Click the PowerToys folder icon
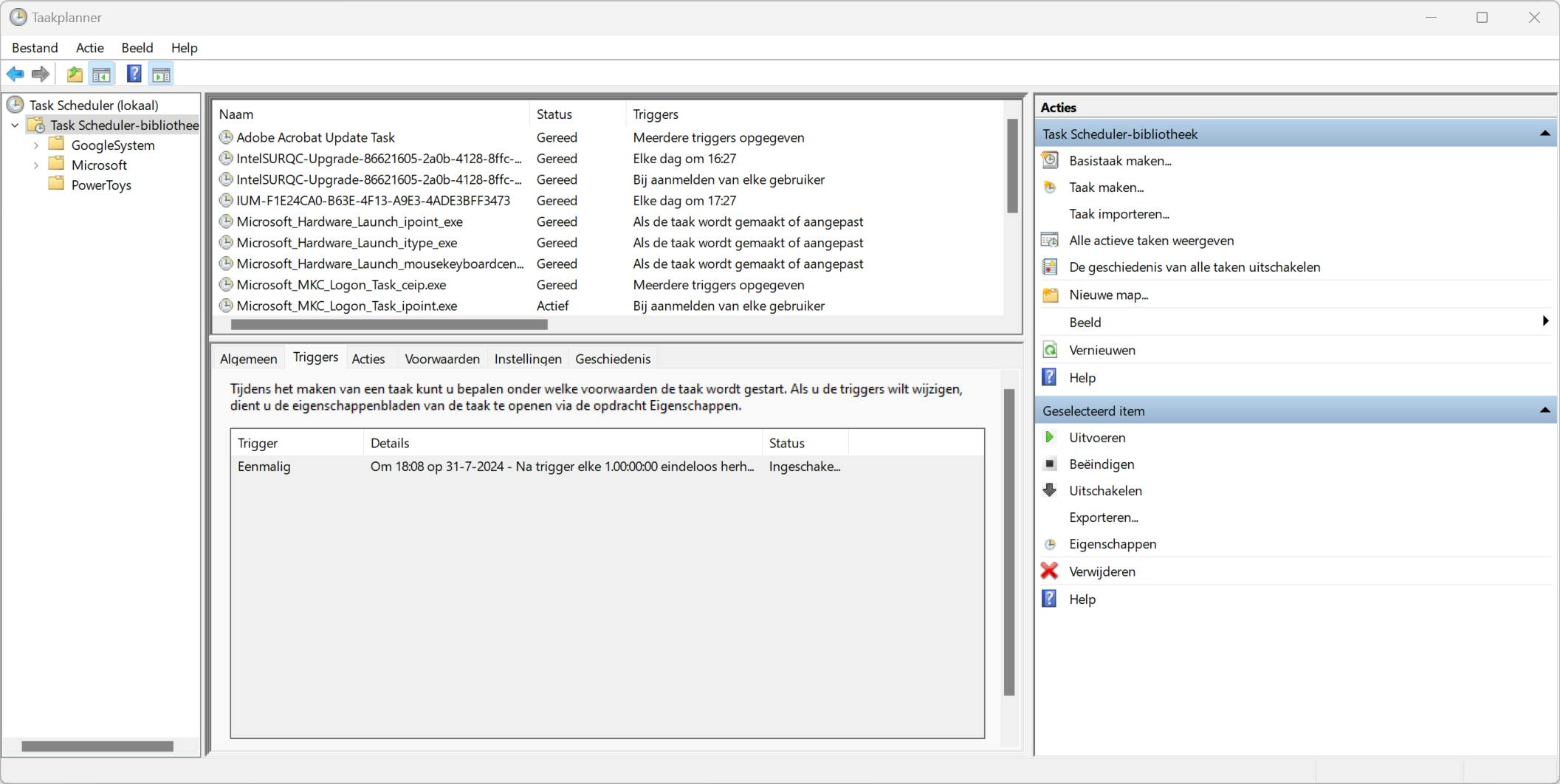The width and height of the screenshot is (1560, 784). (x=57, y=184)
